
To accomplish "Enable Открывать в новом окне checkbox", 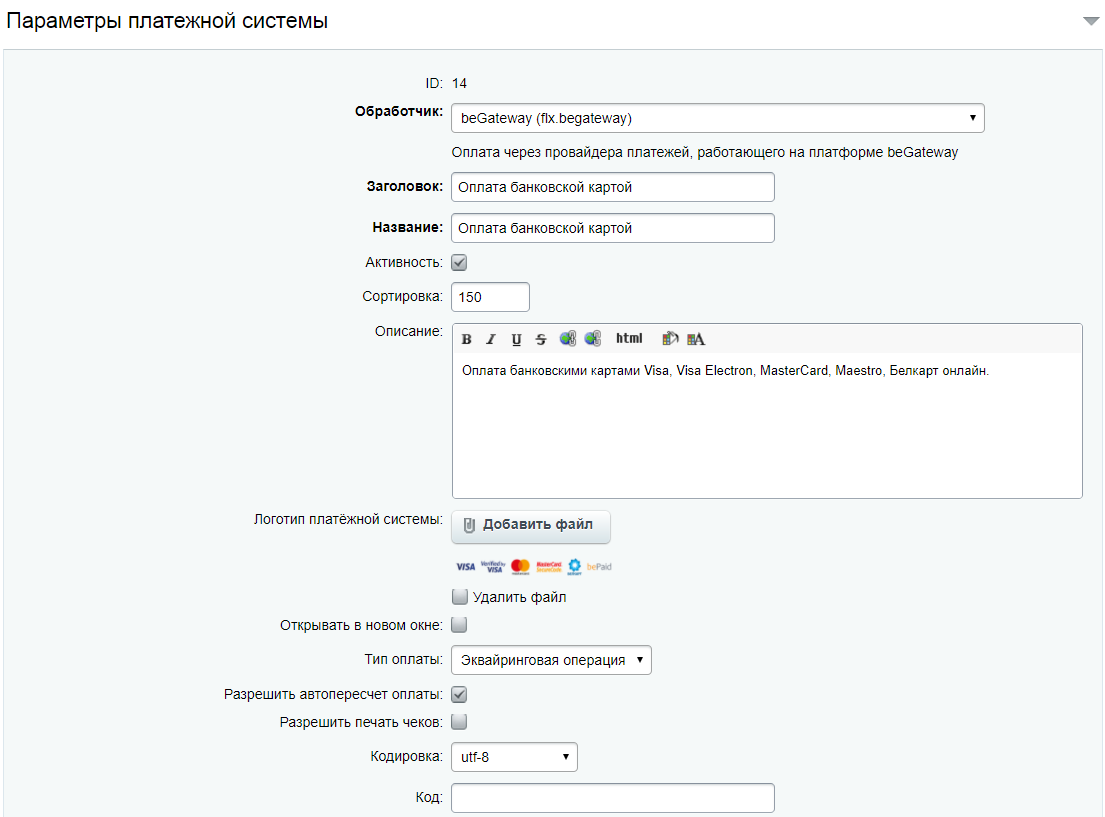I will (459, 625).
